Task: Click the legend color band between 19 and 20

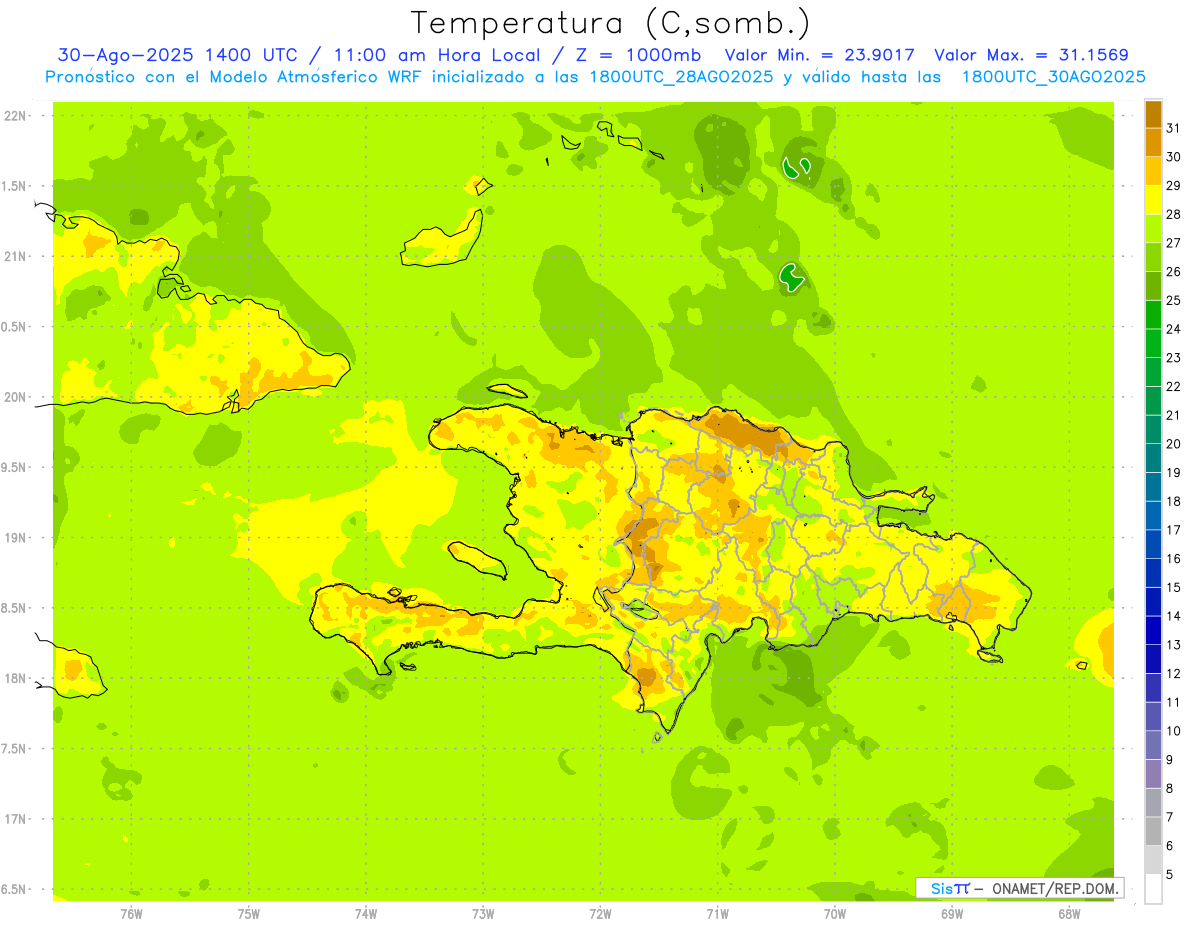Action: pos(1153,459)
